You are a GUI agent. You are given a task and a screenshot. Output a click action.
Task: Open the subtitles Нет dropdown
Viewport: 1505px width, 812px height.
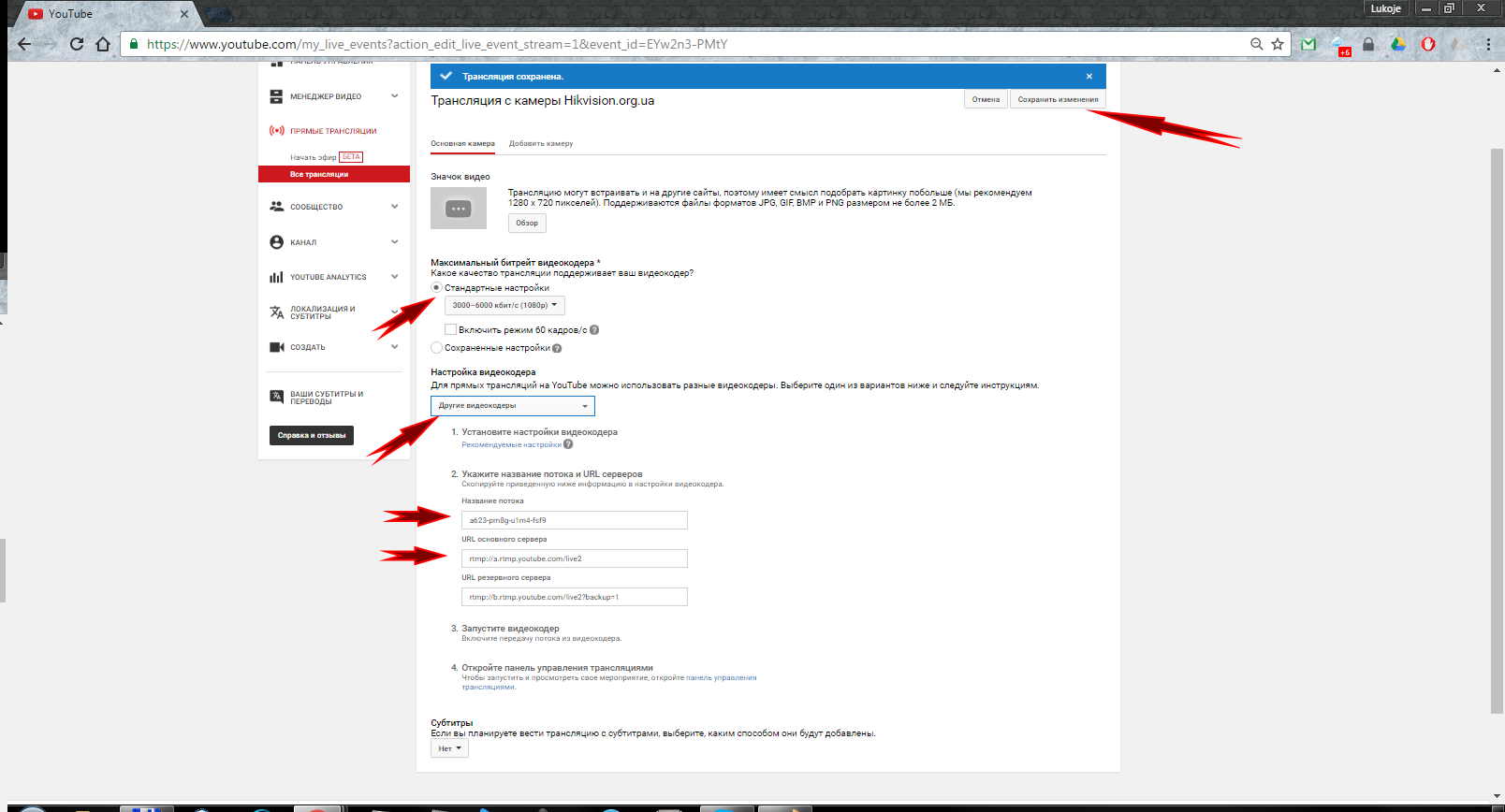tap(449, 748)
